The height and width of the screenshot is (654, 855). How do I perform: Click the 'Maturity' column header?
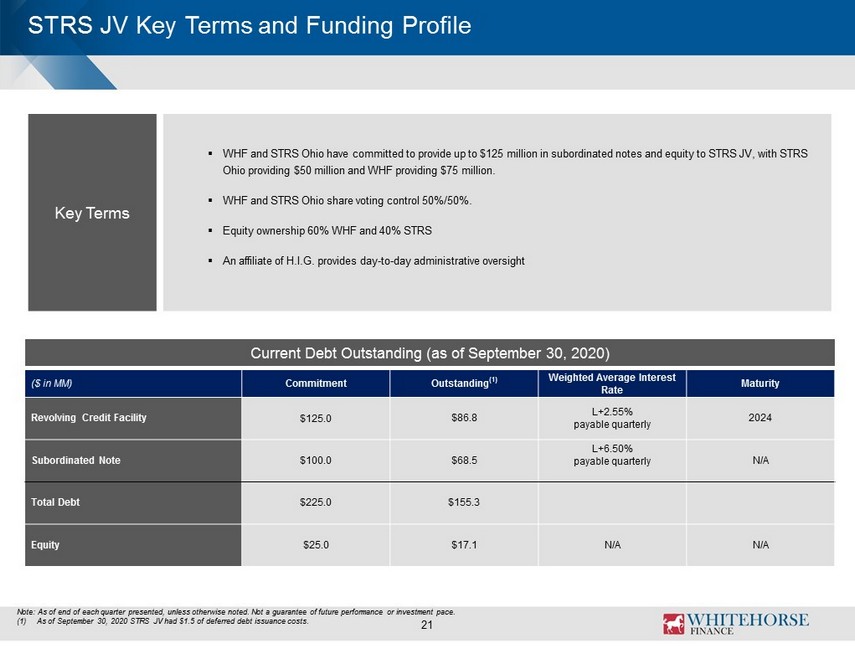pyautogui.click(x=760, y=383)
